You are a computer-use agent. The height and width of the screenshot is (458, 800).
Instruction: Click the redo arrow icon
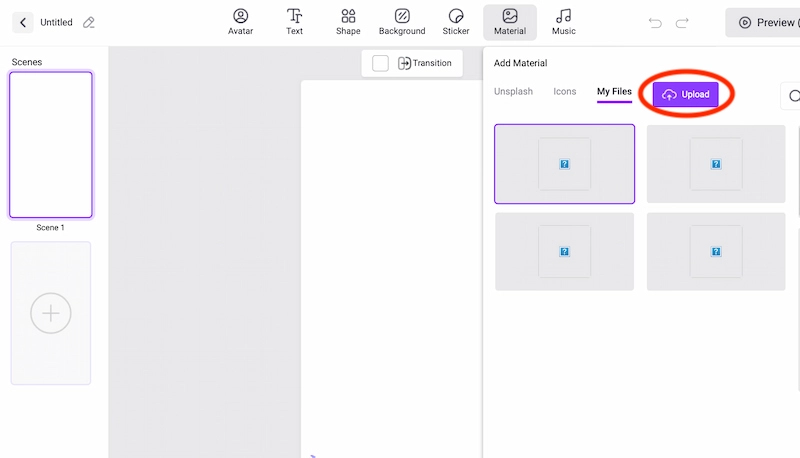(682, 23)
